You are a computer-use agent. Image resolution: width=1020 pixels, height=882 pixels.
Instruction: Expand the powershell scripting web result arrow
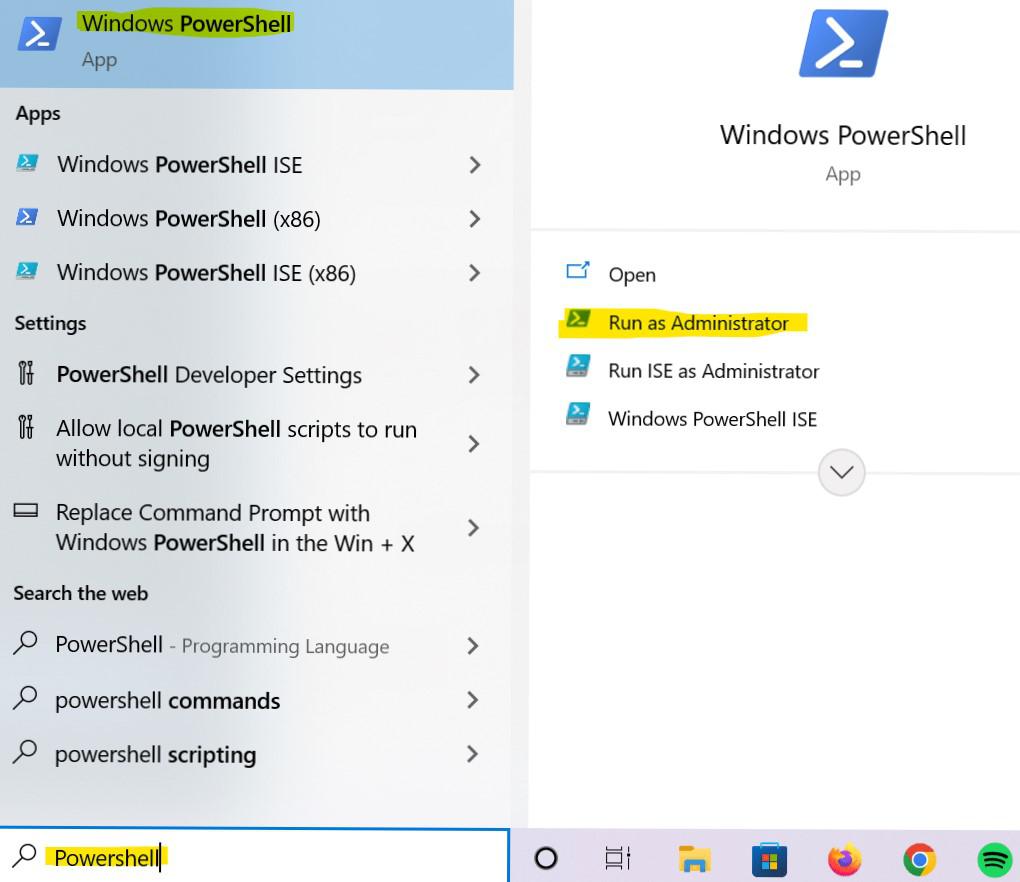point(474,755)
